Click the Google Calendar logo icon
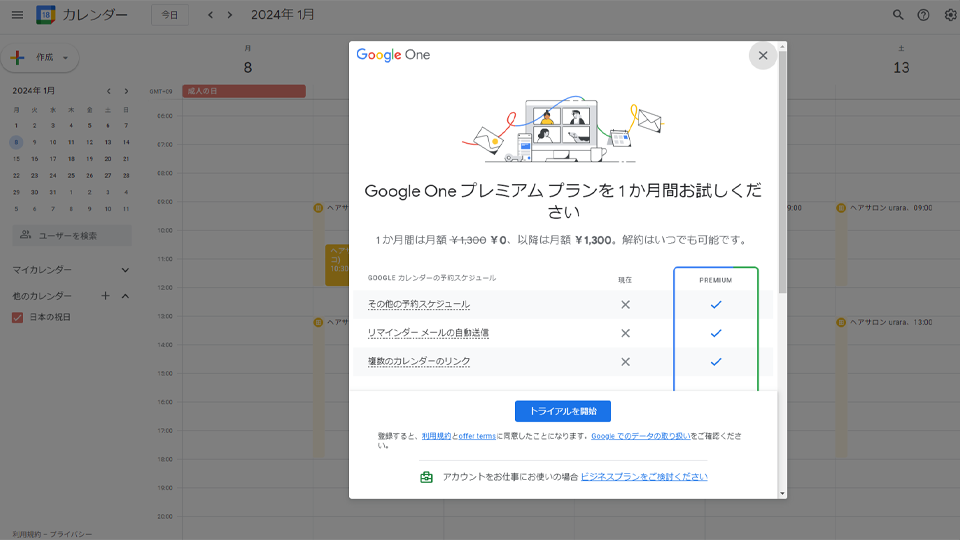Image resolution: width=960 pixels, height=540 pixels. pos(45,15)
